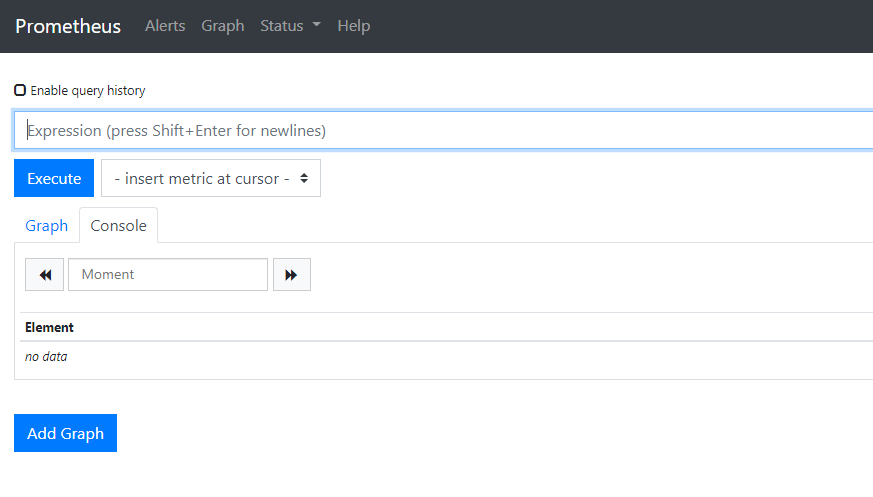Screen dimensions: 873x497
Task: Click the Prometheus brand logo
Action: (68, 26)
